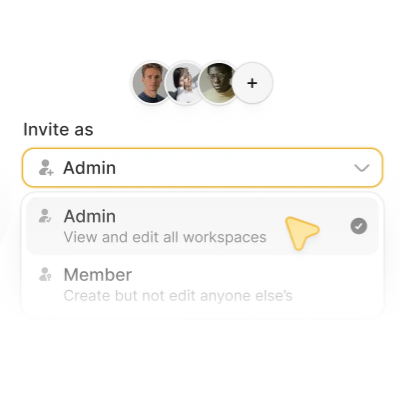Choose the Admin role option
Image resolution: width=400 pixels, height=410 pixels.
coord(202,226)
